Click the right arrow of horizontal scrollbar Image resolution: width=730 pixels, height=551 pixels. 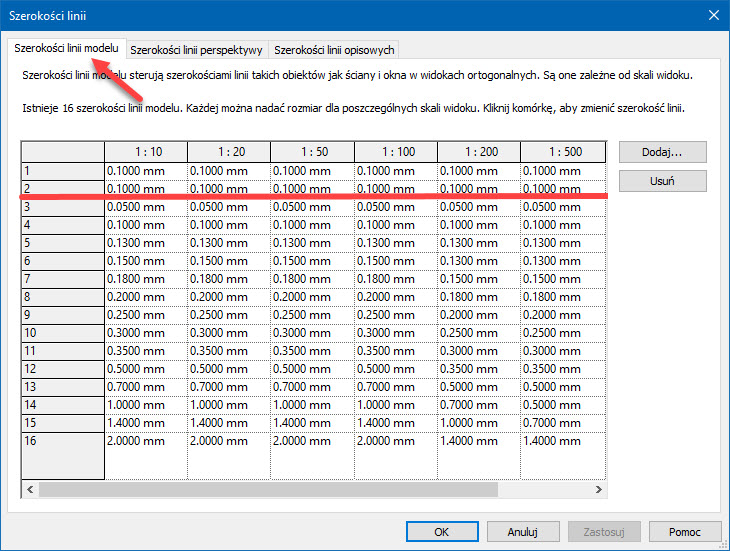(598, 490)
